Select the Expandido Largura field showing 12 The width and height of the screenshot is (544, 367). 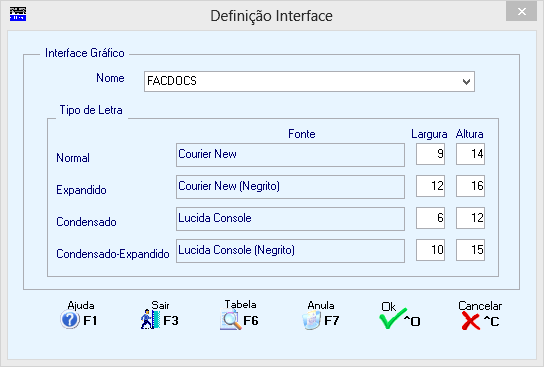pyautogui.click(x=431, y=186)
